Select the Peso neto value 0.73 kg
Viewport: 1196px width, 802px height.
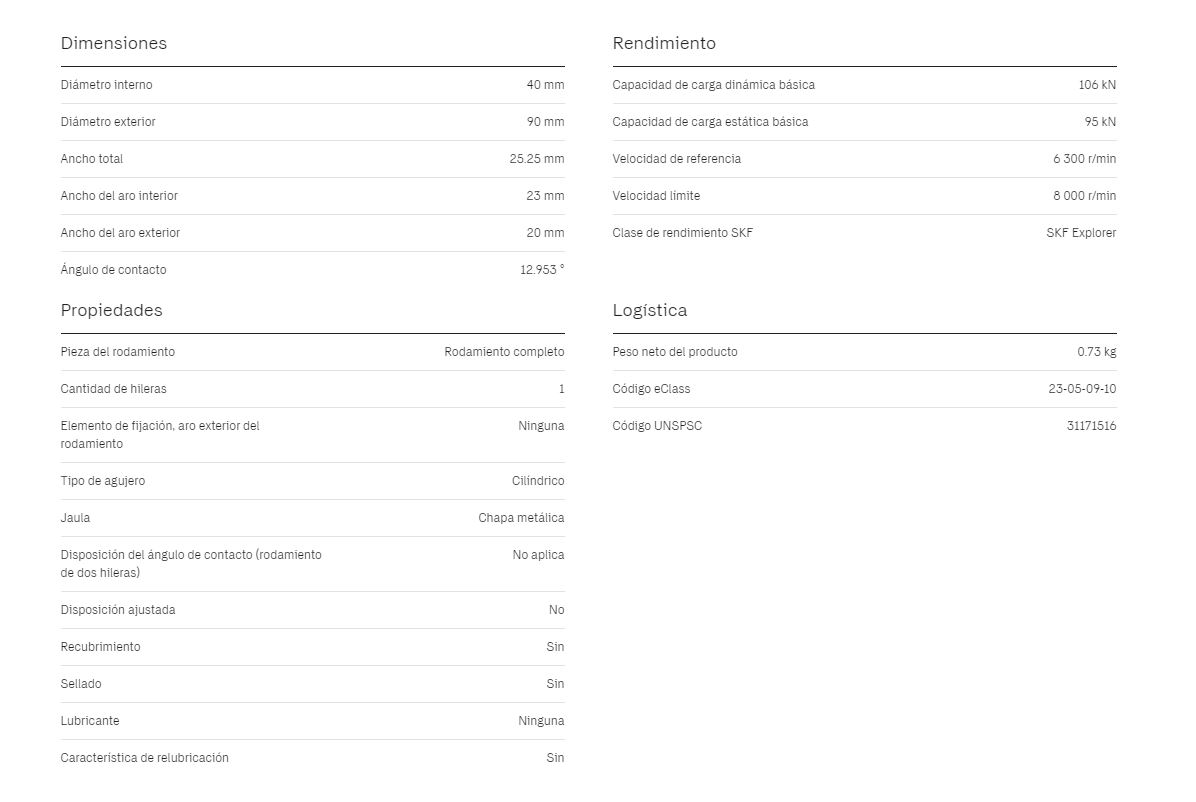[x=1096, y=352]
